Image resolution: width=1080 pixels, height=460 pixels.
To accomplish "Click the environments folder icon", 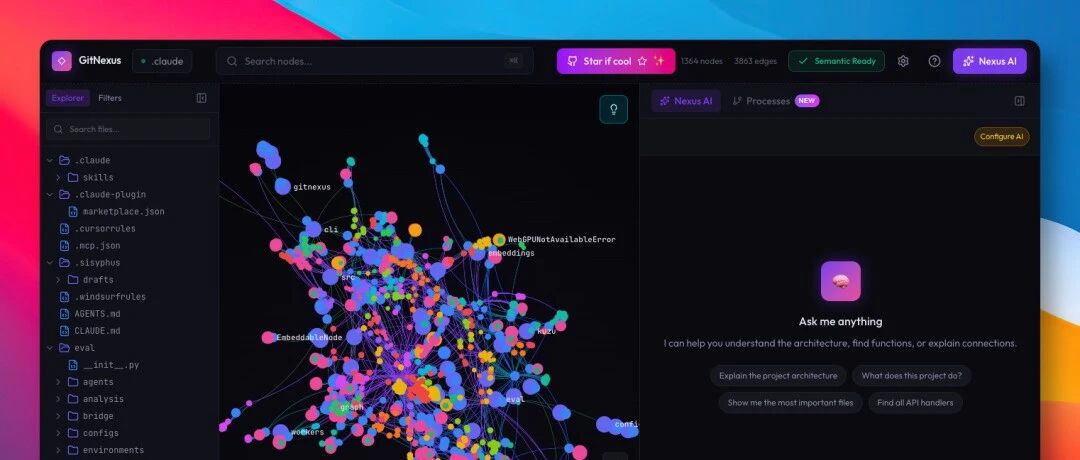I will coord(73,450).
